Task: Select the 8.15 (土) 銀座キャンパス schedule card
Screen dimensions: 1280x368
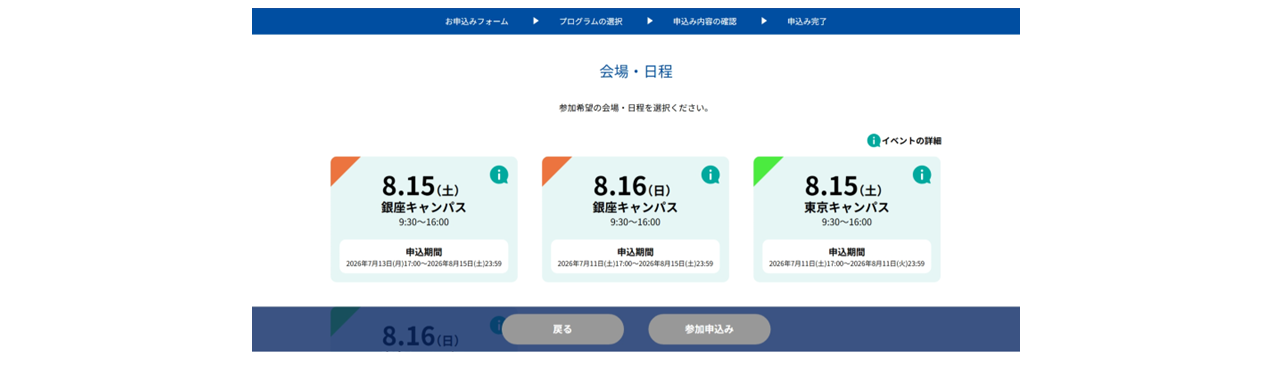Action: tap(424, 219)
